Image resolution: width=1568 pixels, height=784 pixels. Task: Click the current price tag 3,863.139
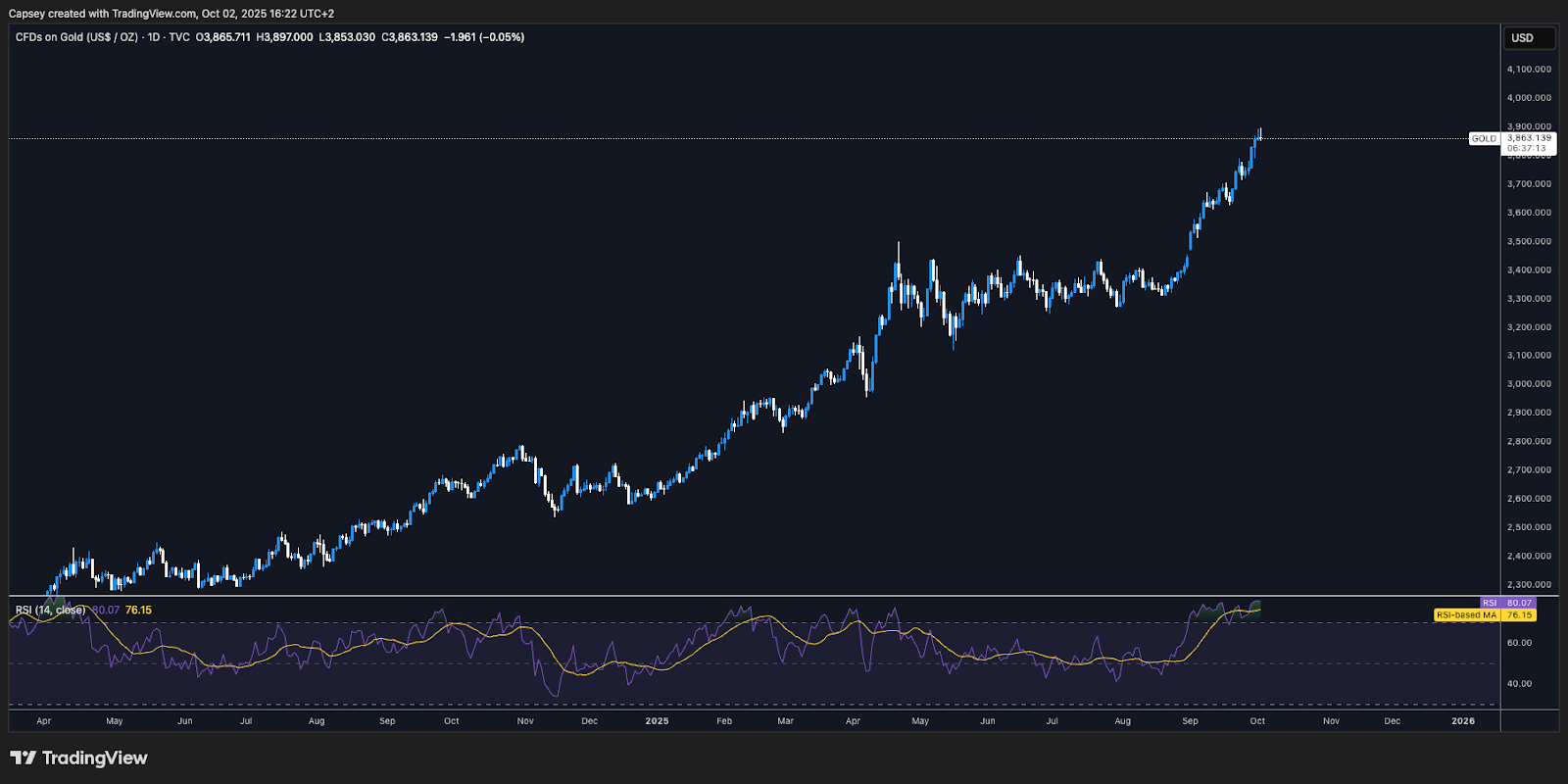1530,138
